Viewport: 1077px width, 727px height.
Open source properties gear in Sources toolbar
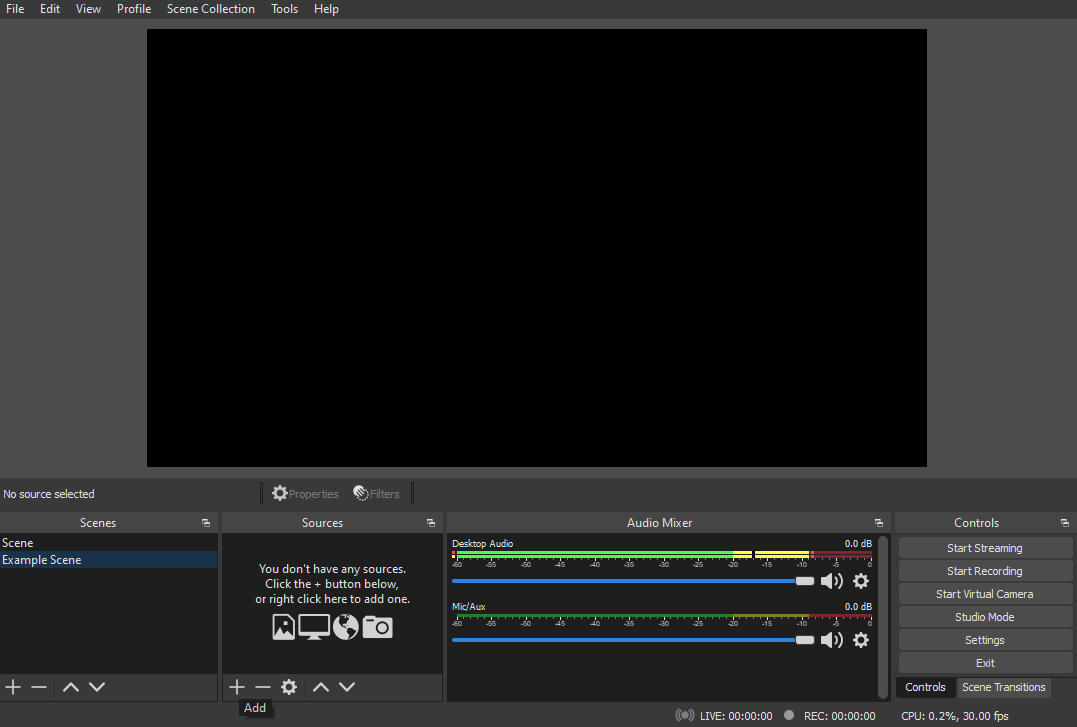coord(289,686)
